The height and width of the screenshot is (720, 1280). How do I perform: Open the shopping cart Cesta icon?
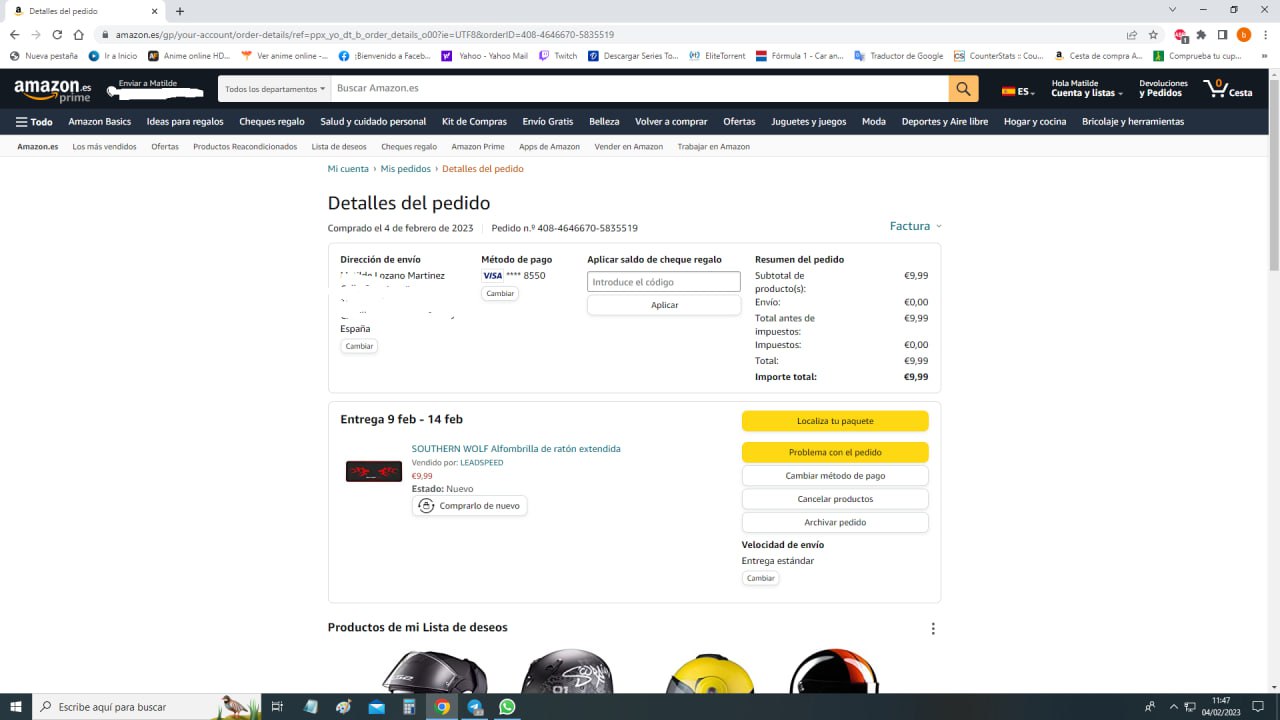click(x=1228, y=88)
